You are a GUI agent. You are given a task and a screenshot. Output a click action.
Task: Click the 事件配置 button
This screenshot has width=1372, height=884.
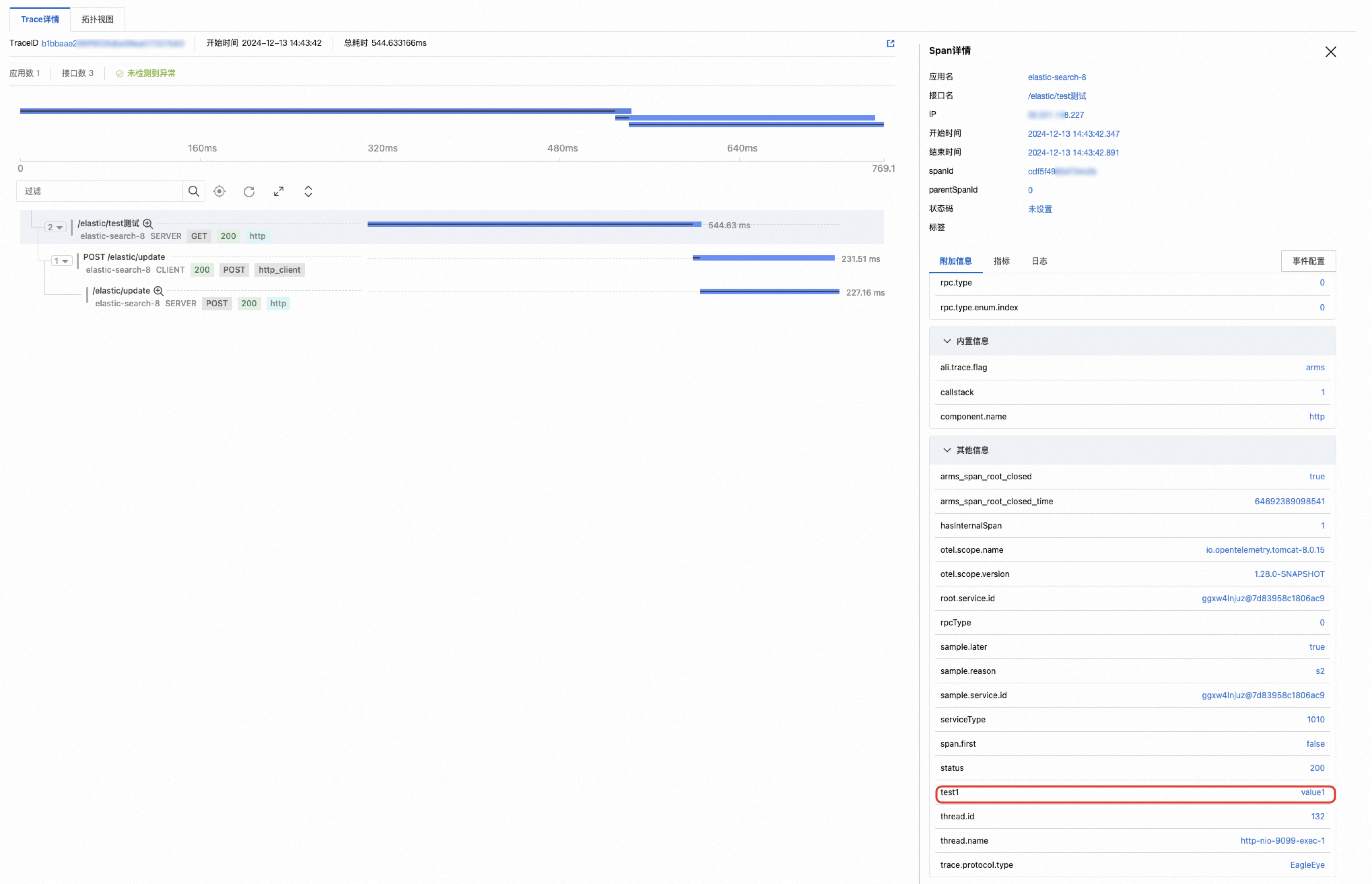click(1308, 261)
